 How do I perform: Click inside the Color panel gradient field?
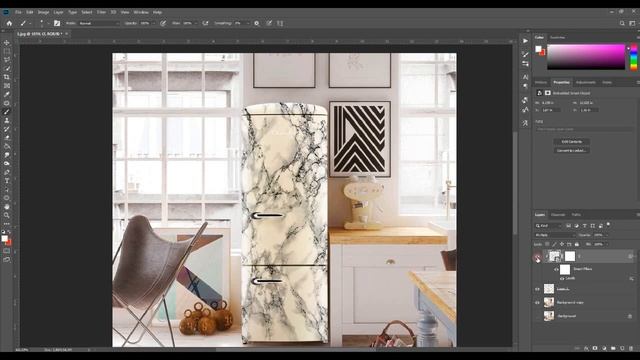tap(586, 57)
